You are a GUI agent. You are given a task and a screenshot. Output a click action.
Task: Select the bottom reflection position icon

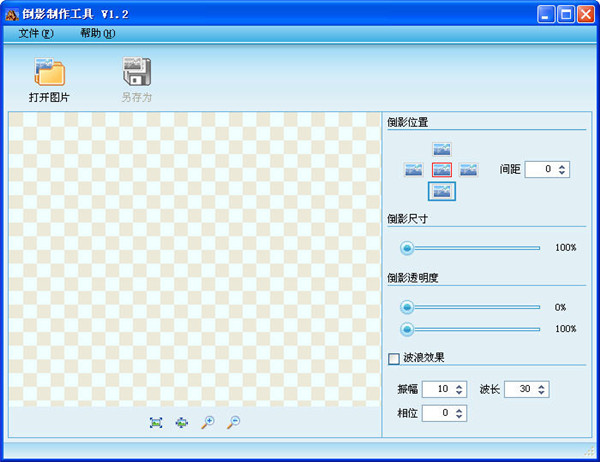[442, 191]
